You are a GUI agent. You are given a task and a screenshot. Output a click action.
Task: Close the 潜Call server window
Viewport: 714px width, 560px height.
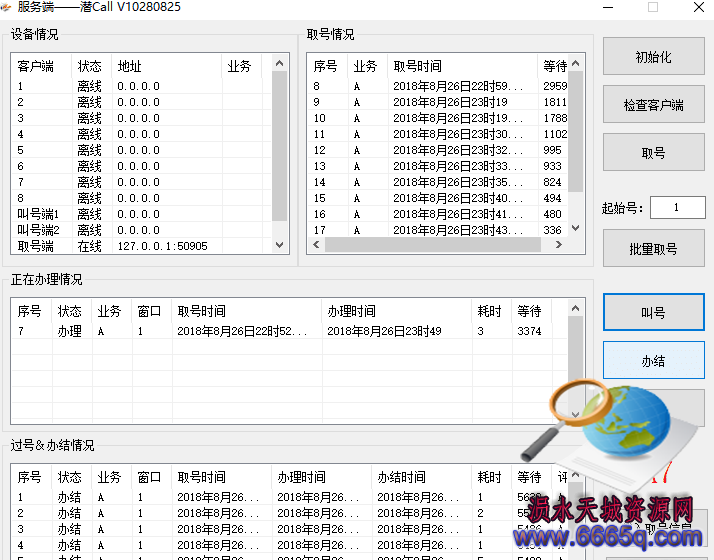pyautogui.click(x=699, y=7)
